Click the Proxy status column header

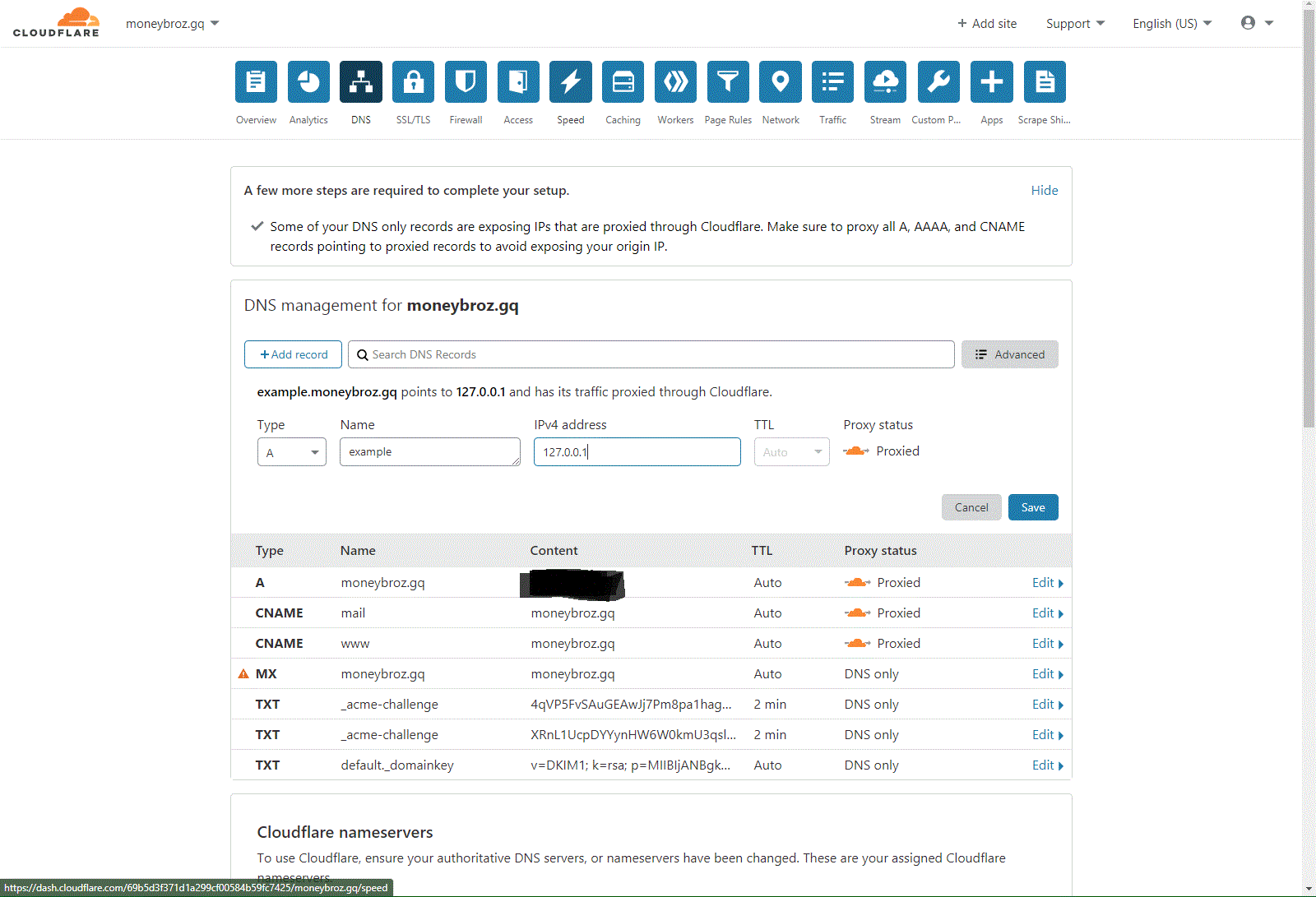[x=880, y=550]
